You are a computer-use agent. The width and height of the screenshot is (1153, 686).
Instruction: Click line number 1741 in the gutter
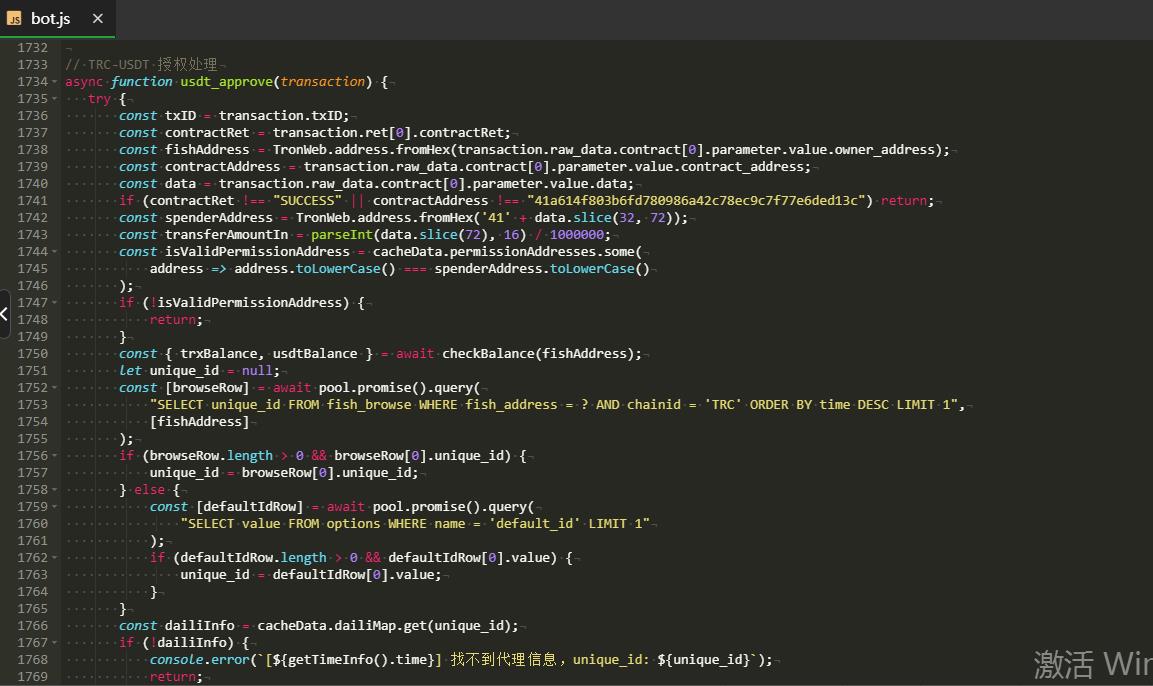point(32,201)
